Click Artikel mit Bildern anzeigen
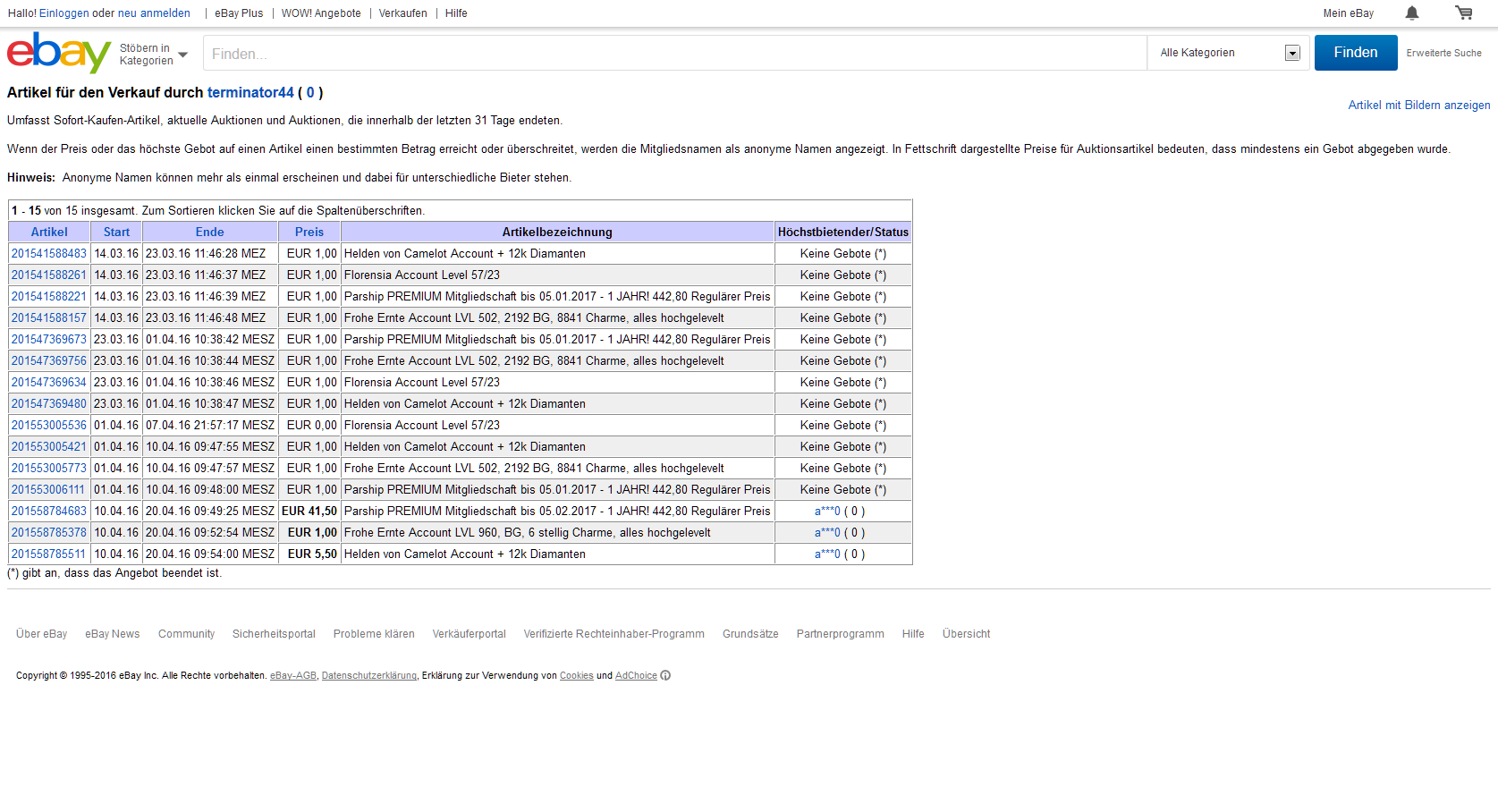 click(x=1419, y=106)
